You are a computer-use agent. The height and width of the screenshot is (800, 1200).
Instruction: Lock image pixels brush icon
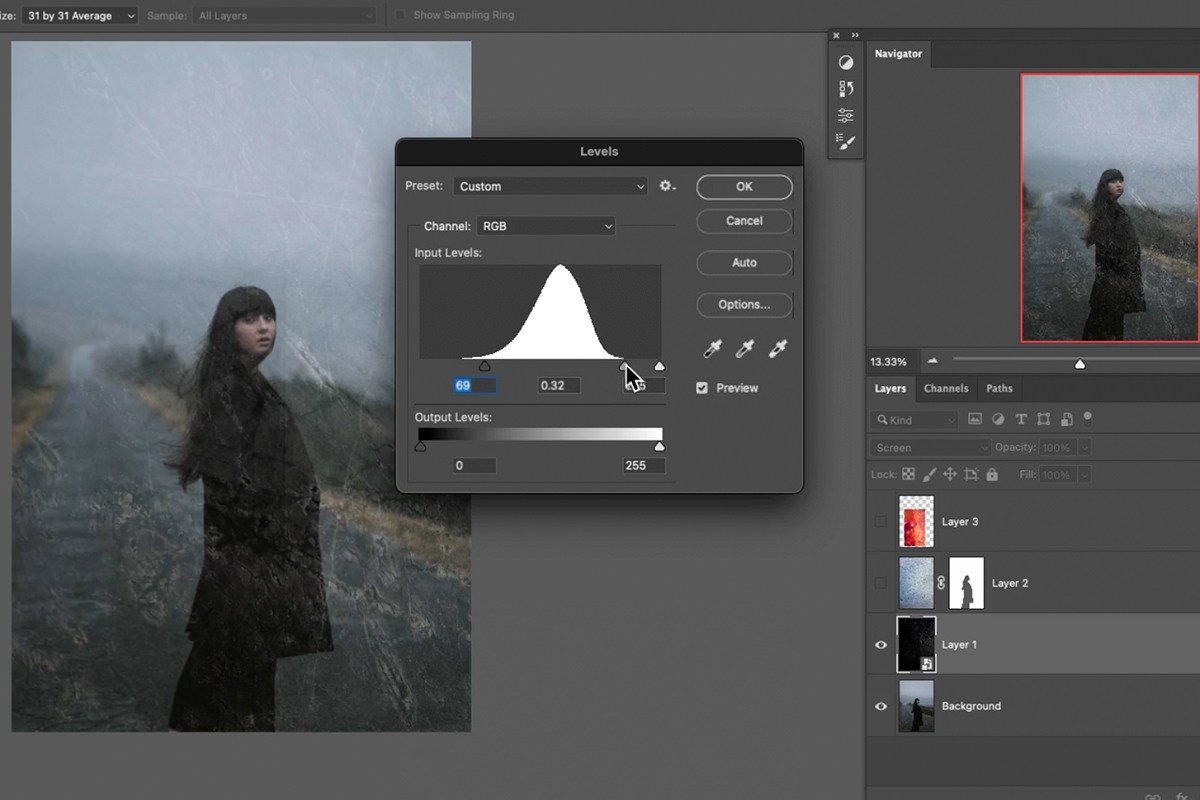pos(929,475)
